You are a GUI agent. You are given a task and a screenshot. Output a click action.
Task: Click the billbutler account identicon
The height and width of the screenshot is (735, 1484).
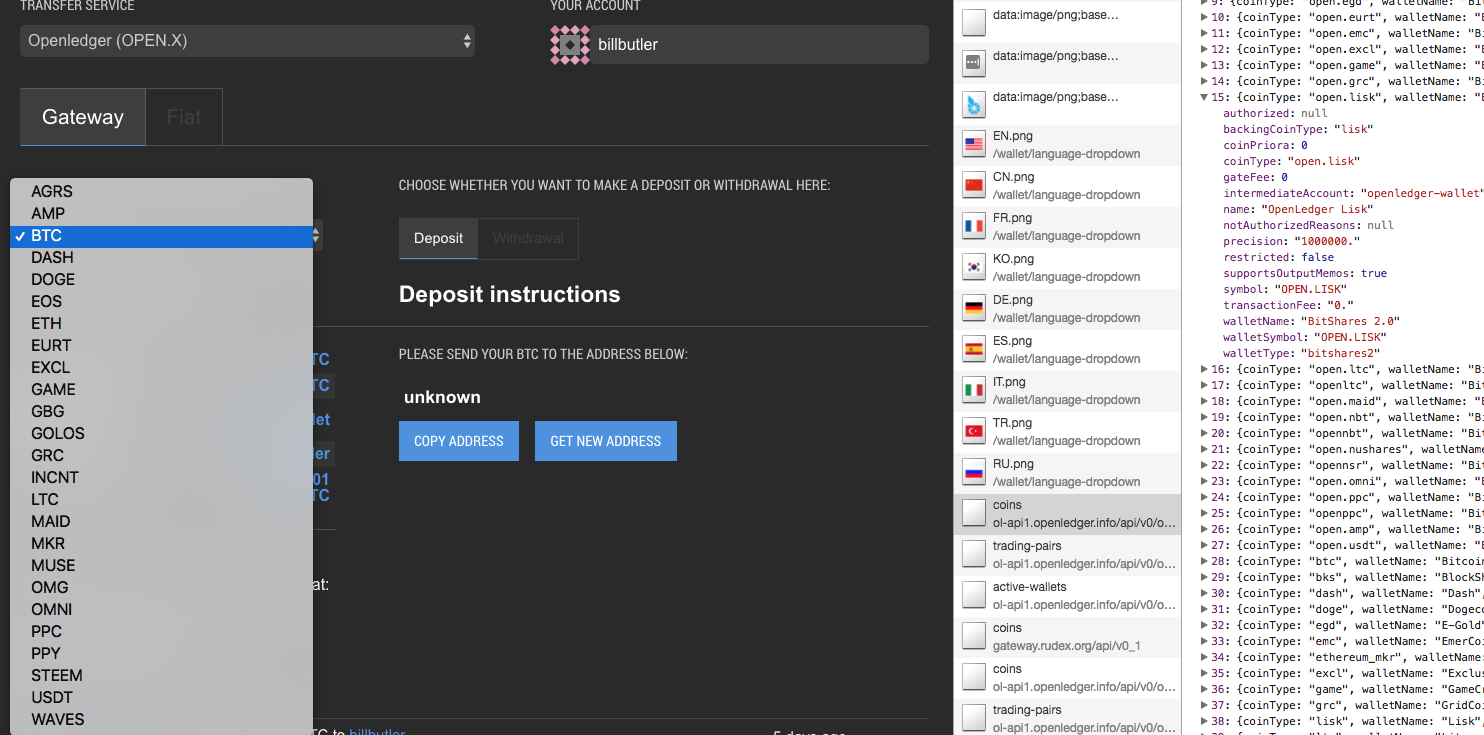tap(570, 45)
